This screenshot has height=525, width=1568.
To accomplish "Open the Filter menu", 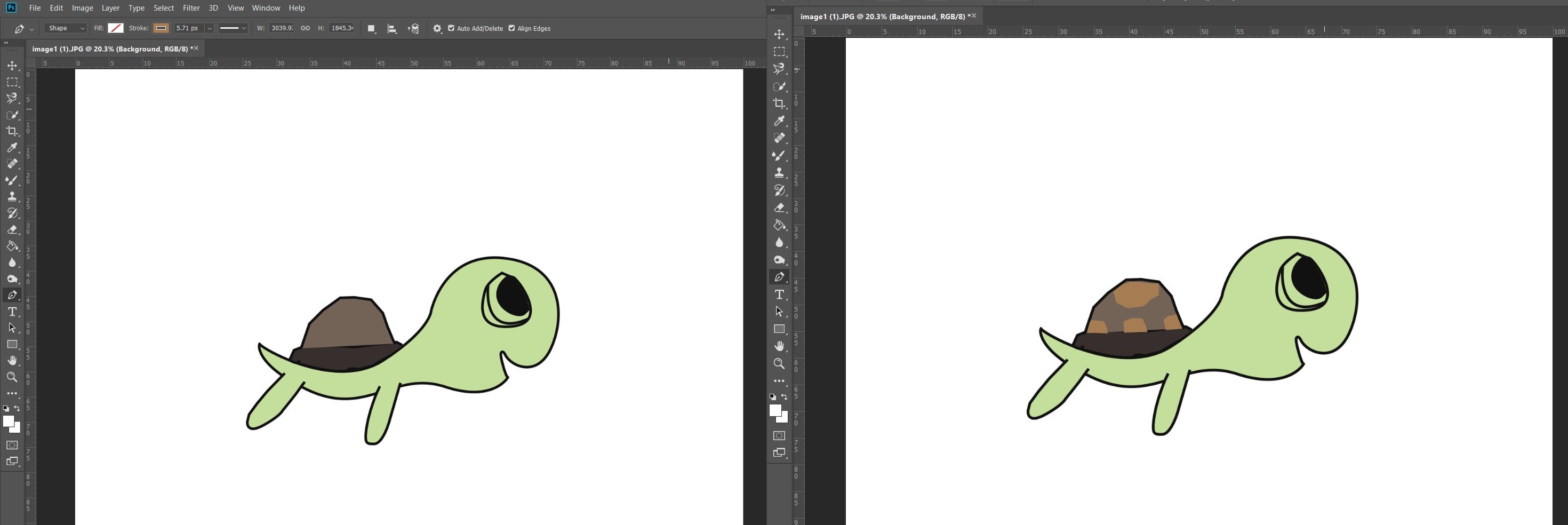I will click(191, 8).
